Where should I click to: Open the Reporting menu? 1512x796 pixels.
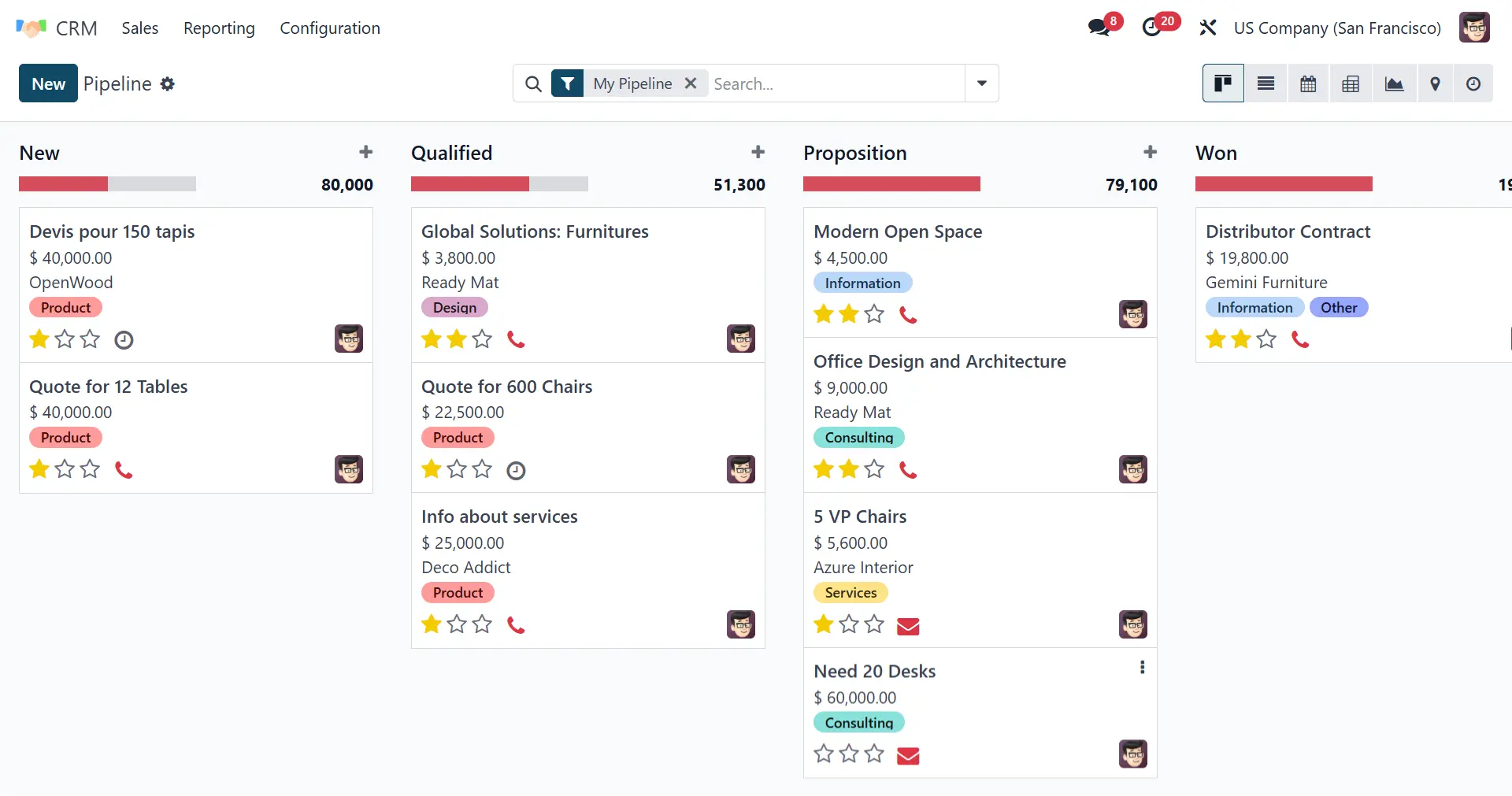[219, 28]
